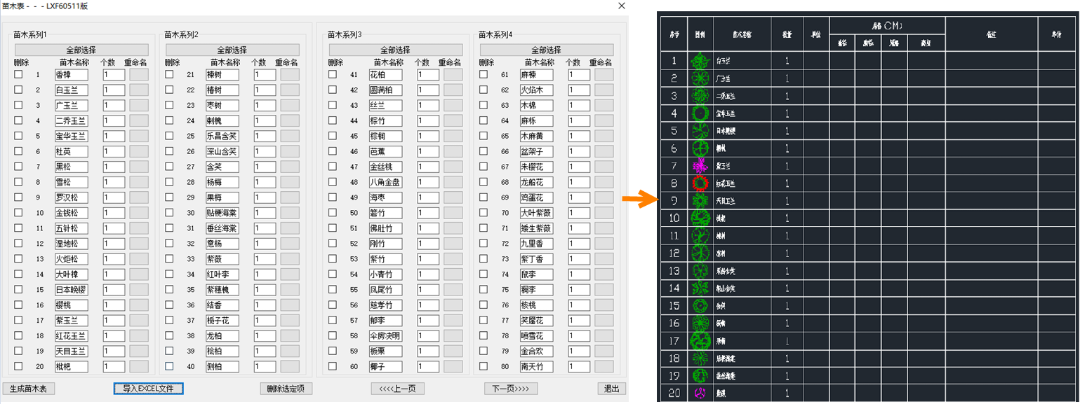Tick the delete checkbox for 香樟 (row 1)
1080x404 pixels.
19,74
